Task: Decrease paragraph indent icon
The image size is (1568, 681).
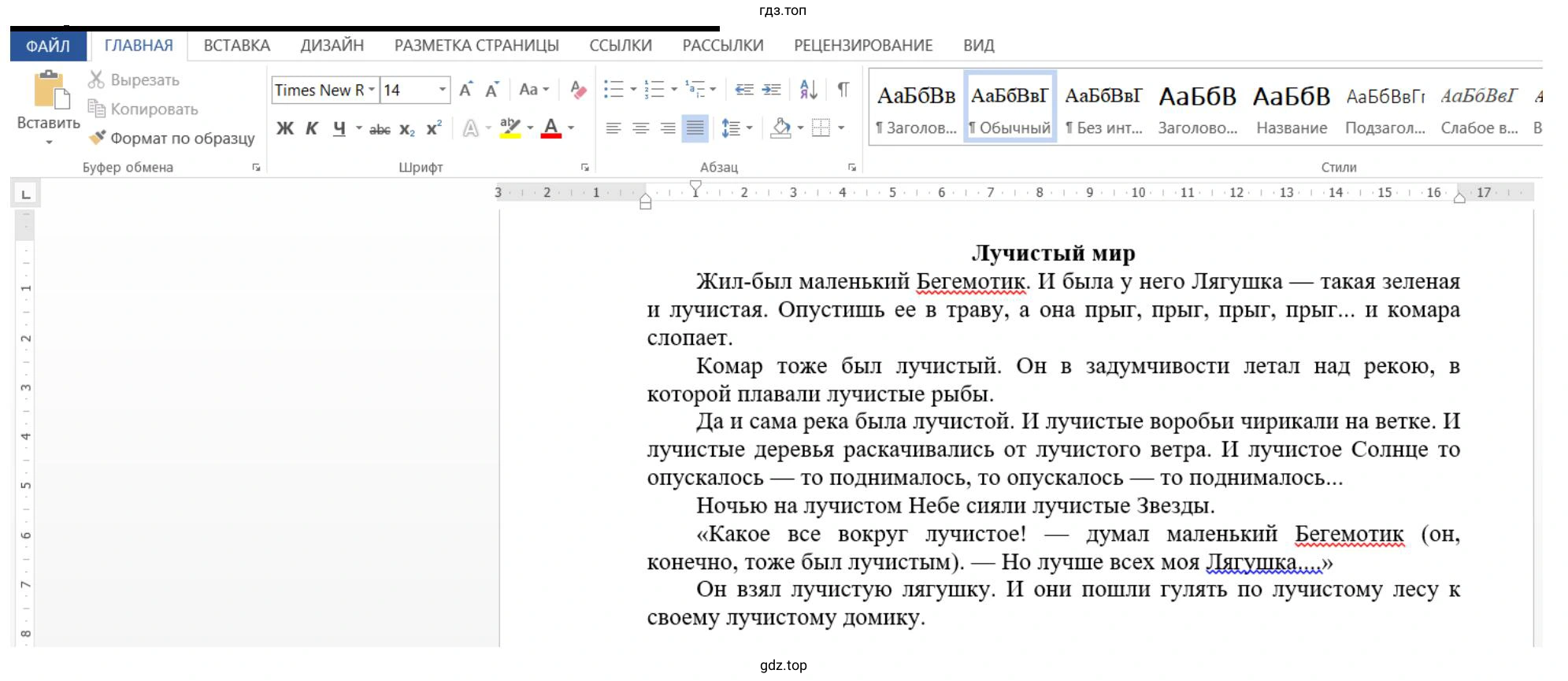Action: click(744, 89)
